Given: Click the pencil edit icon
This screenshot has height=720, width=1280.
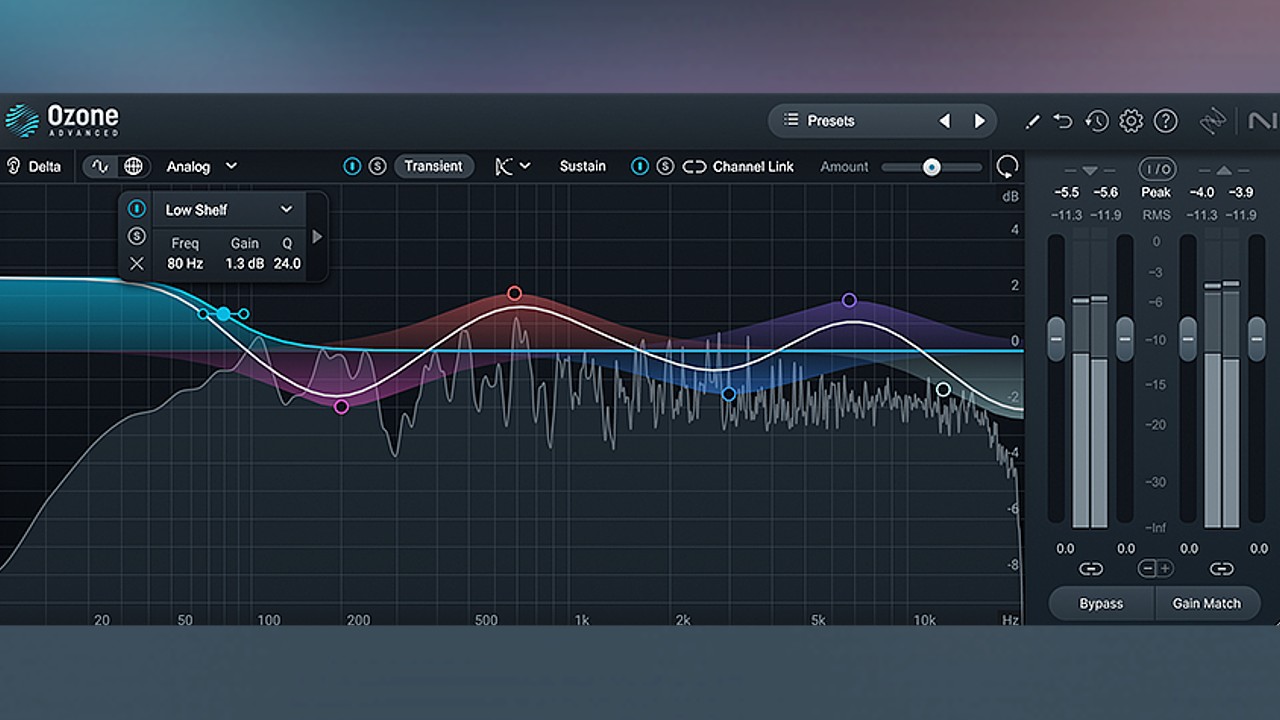Looking at the screenshot, I should click(x=1032, y=121).
